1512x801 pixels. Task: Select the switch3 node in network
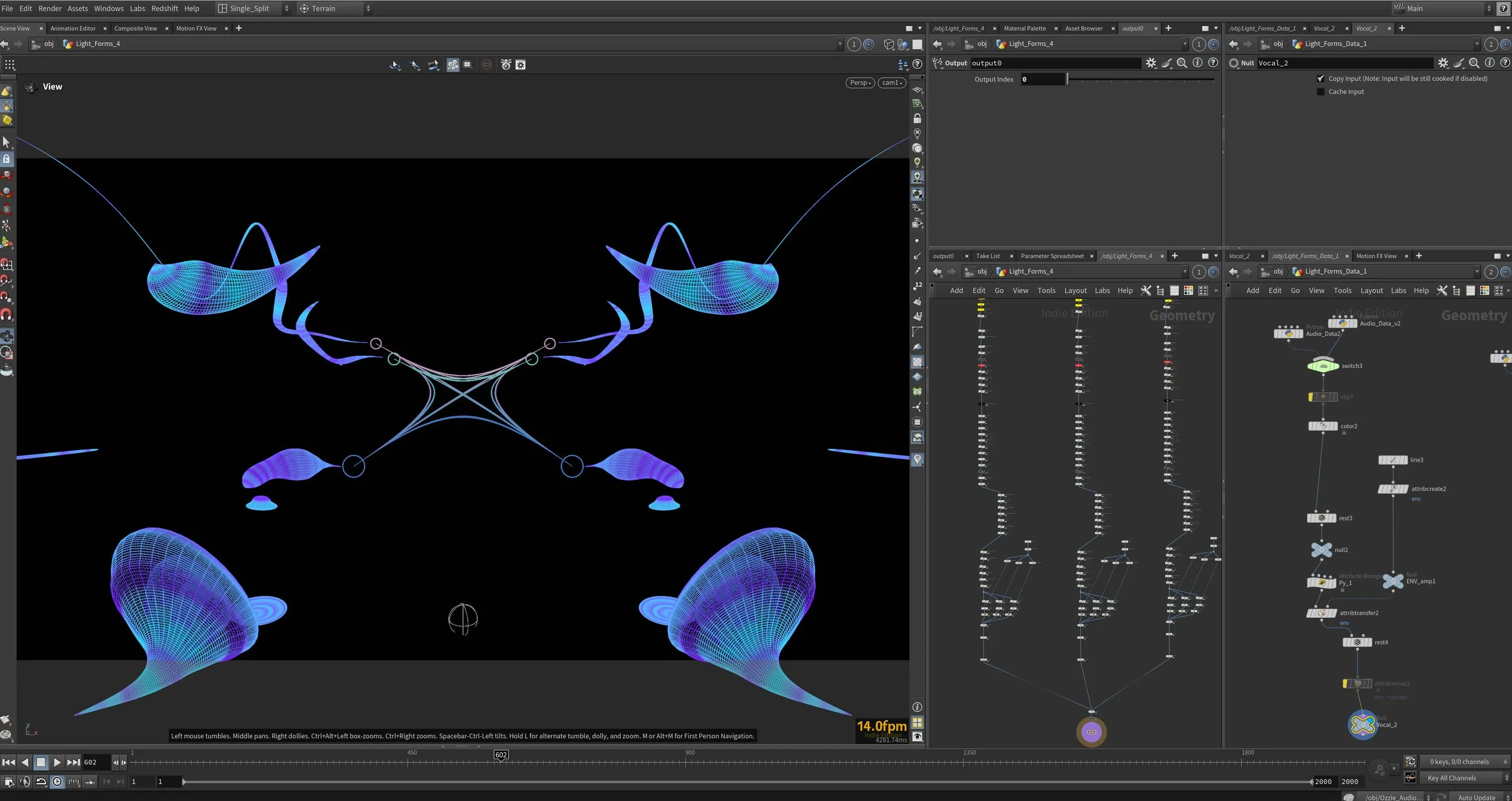pyautogui.click(x=1323, y=366)
